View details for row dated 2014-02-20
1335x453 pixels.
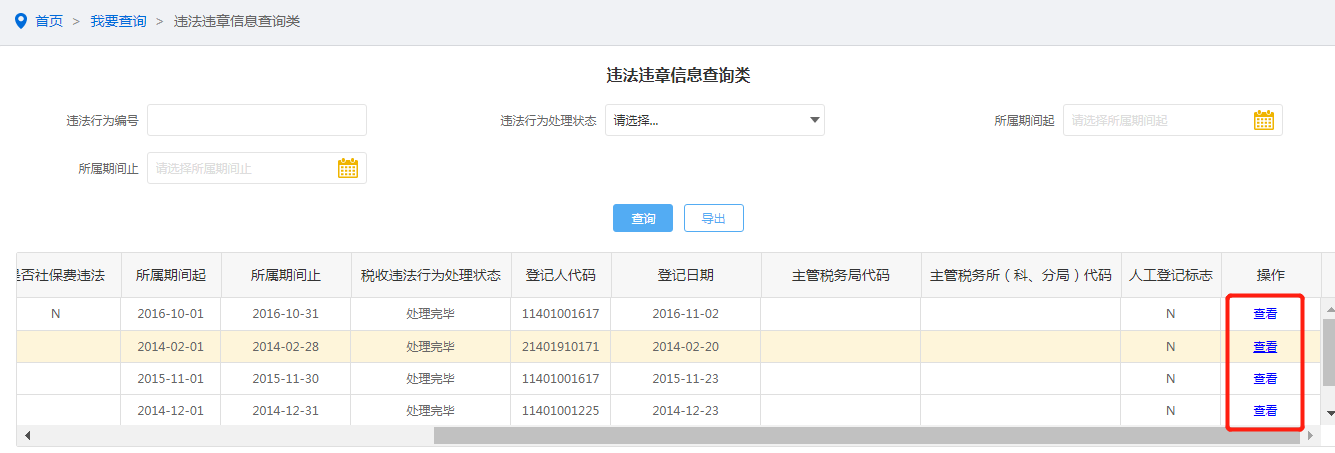(x=1265, y=347)
